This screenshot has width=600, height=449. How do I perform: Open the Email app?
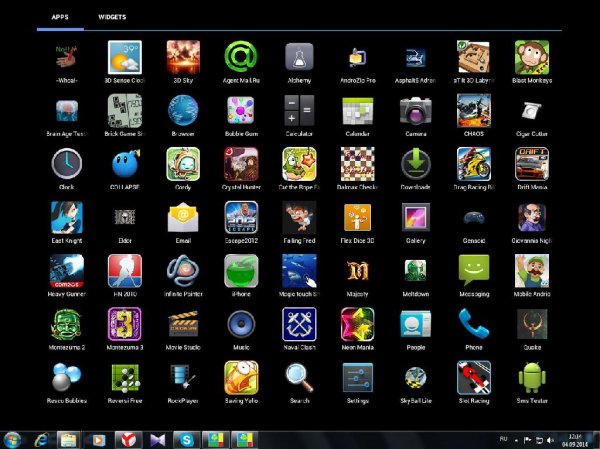pyautogui.click(x=183, y=217)
